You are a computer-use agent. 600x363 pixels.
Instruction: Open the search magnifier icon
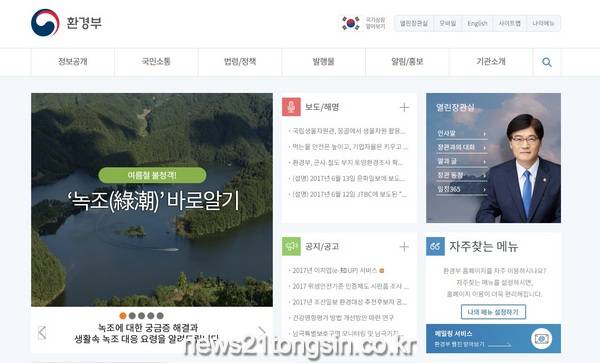tap(547, 62)
